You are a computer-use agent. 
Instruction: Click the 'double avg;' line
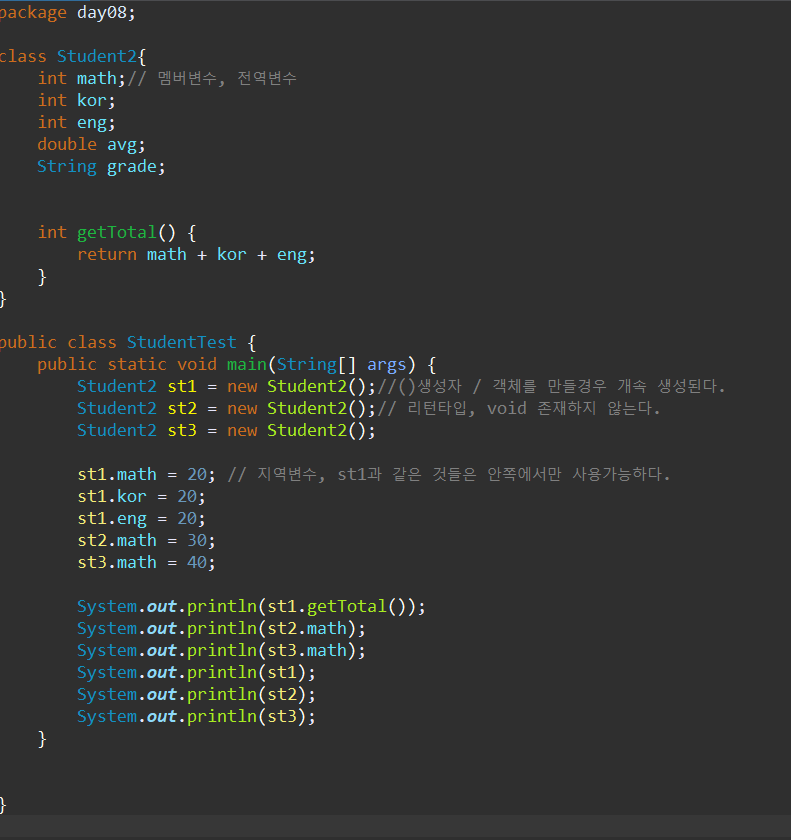tap(91, 145)
